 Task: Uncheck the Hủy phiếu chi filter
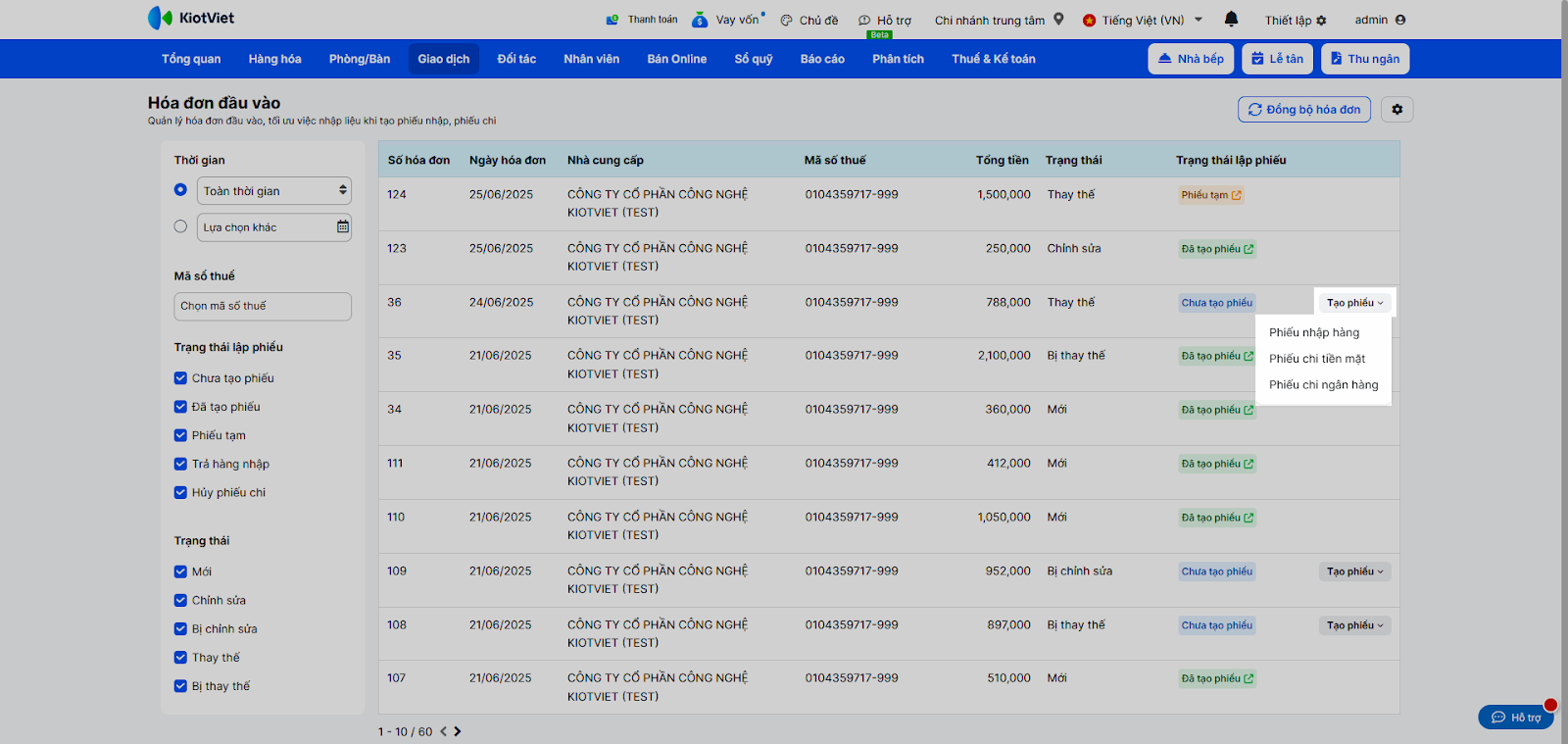[x=180, y=492]
